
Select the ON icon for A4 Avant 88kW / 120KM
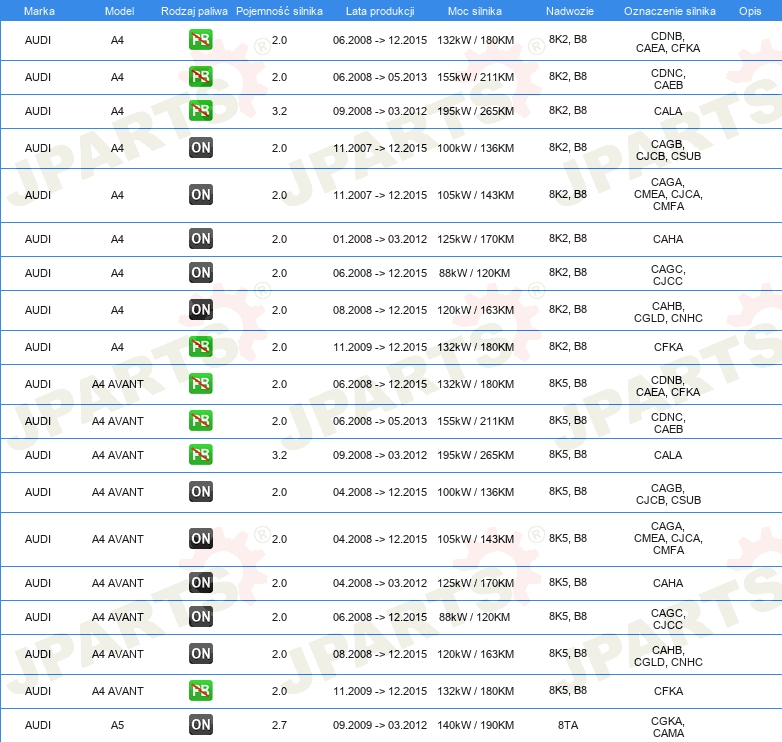point(201,617)
